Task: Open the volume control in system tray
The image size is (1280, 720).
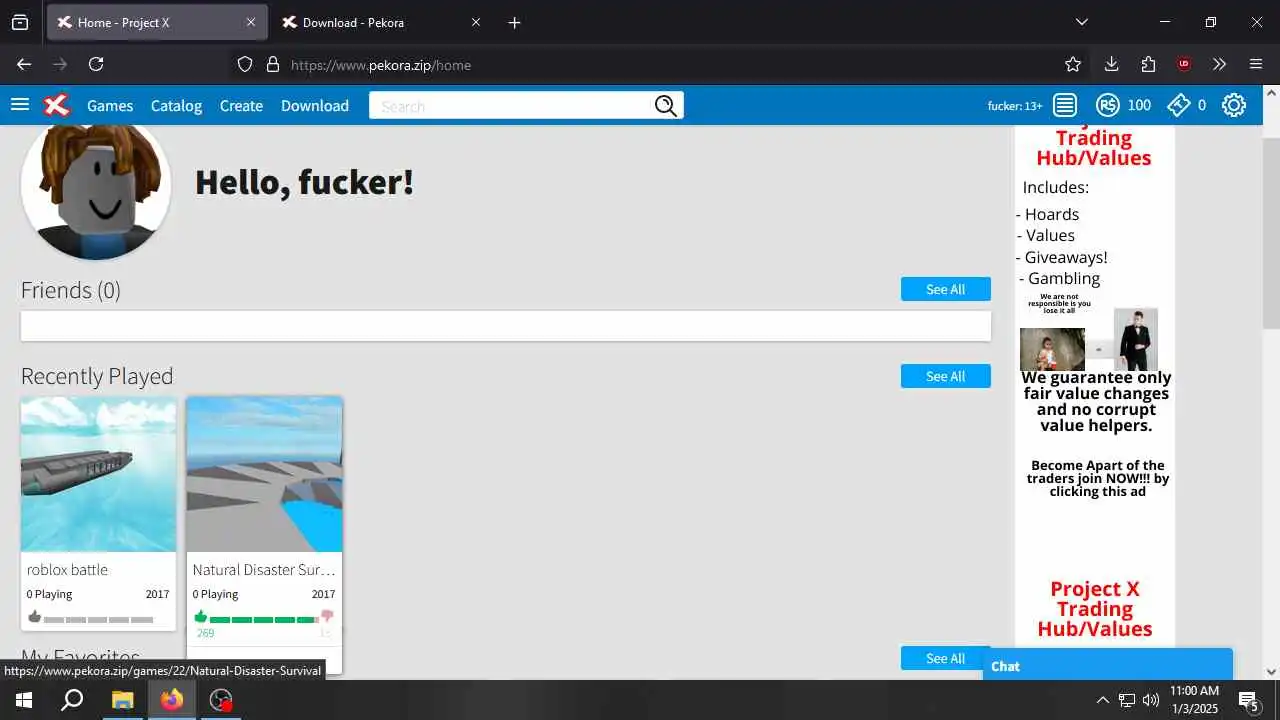Action: click(x=1151, y=700)
